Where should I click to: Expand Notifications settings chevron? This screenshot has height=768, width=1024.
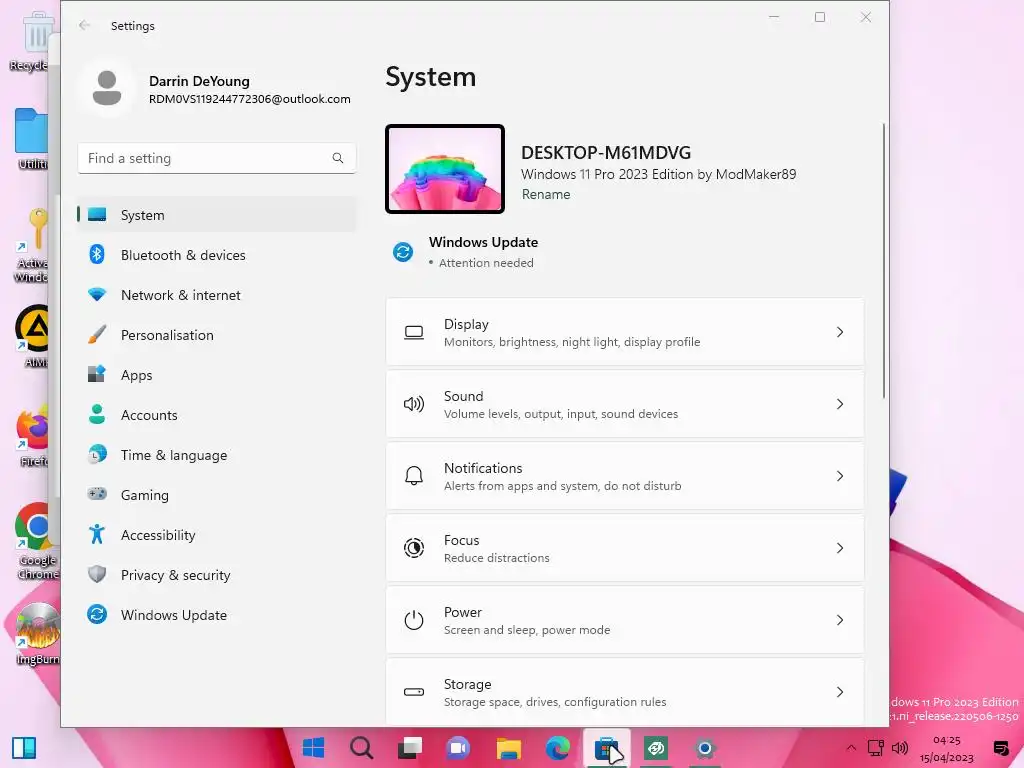point(840,476)
